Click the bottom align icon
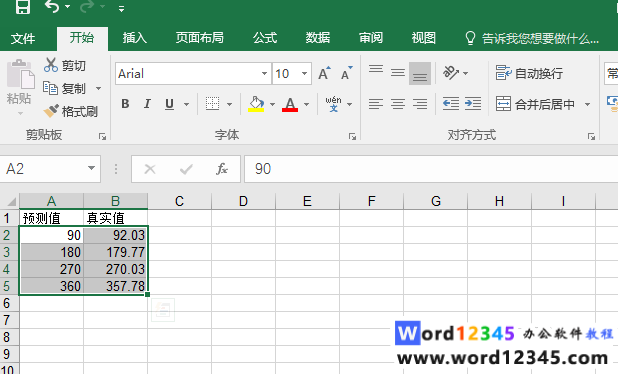This screenshot has height=374, width=618. point(420,73)
